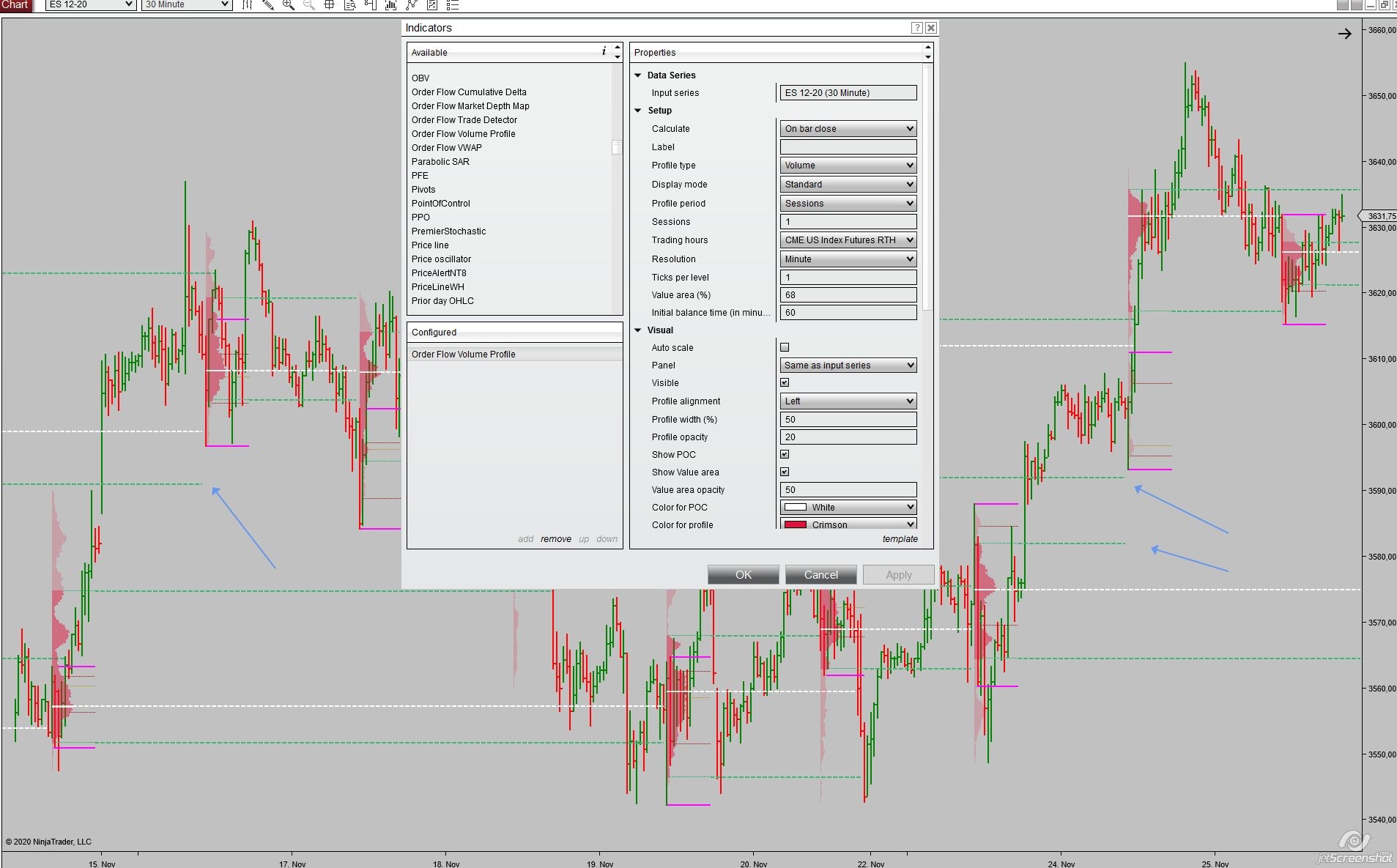Click the zoom in magnifier icon
Image resolution: width=1397 pixels, height=868 pixels.
pyautogui.click(x=289, y=4)
